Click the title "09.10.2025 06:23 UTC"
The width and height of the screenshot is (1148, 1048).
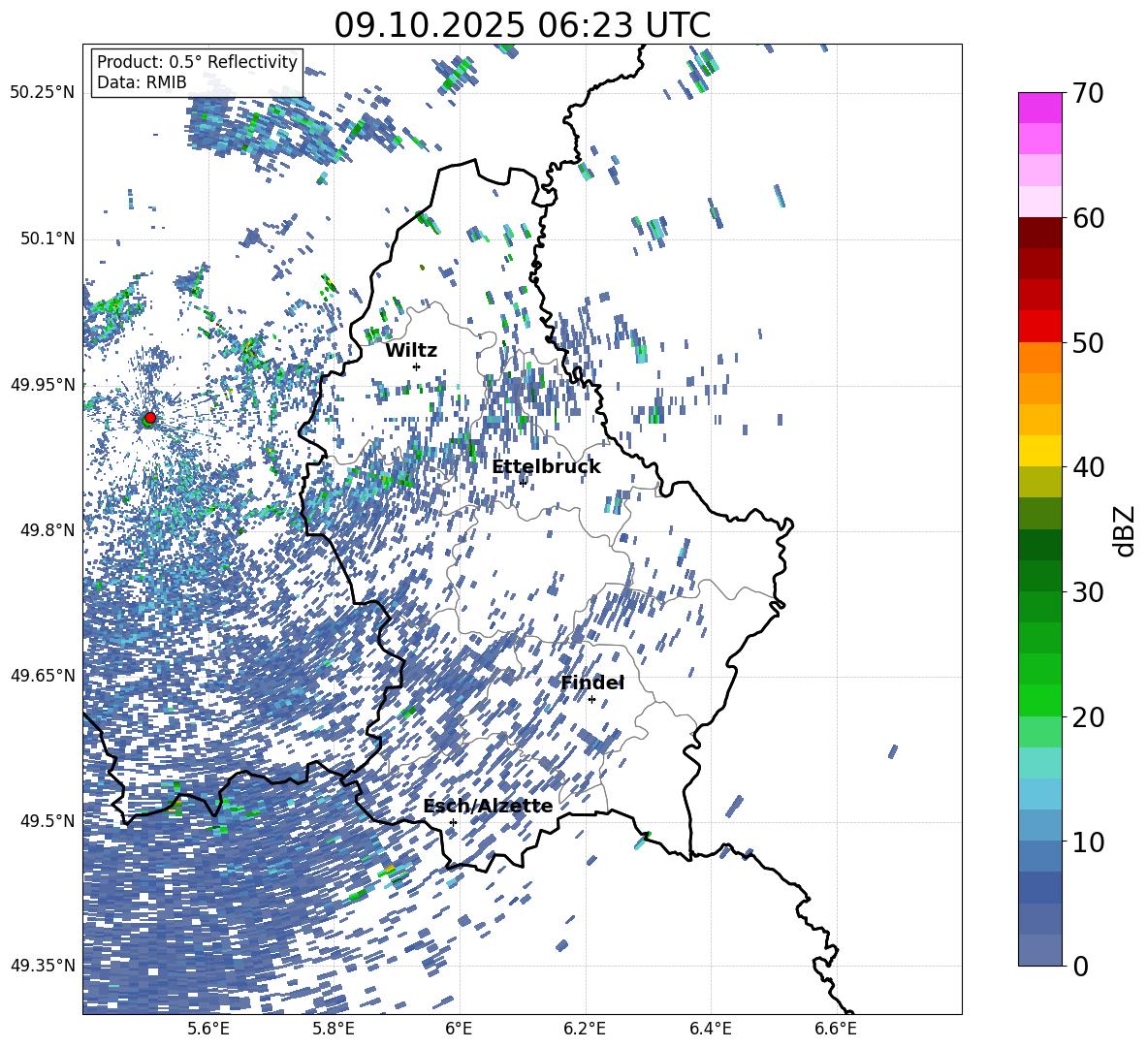tap(522, 25)
